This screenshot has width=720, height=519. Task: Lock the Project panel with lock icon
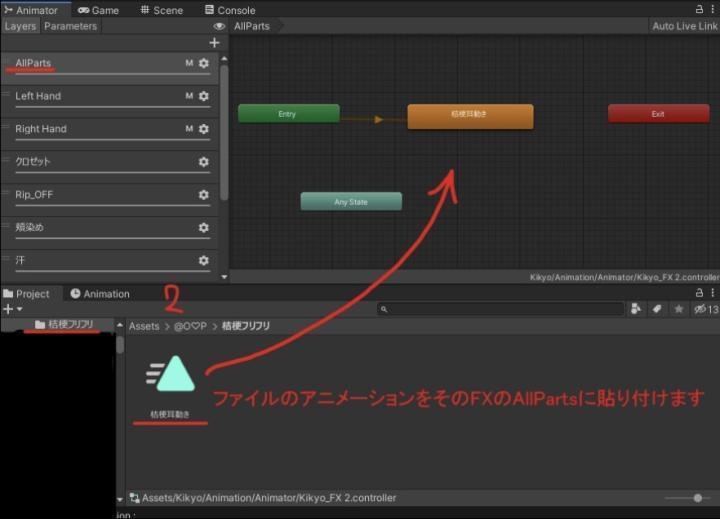click(699, 293)
